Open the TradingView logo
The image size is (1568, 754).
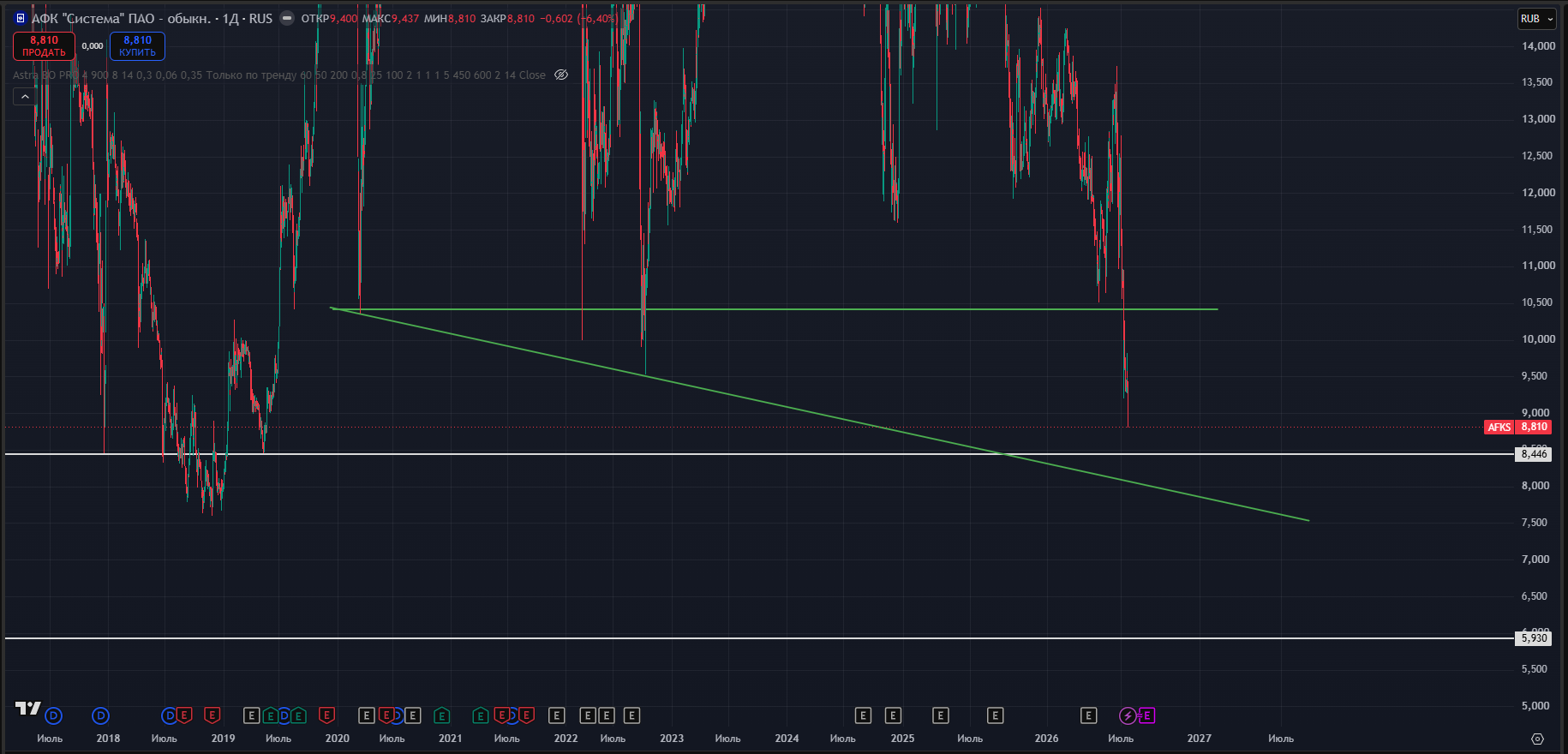coord(28,709)
